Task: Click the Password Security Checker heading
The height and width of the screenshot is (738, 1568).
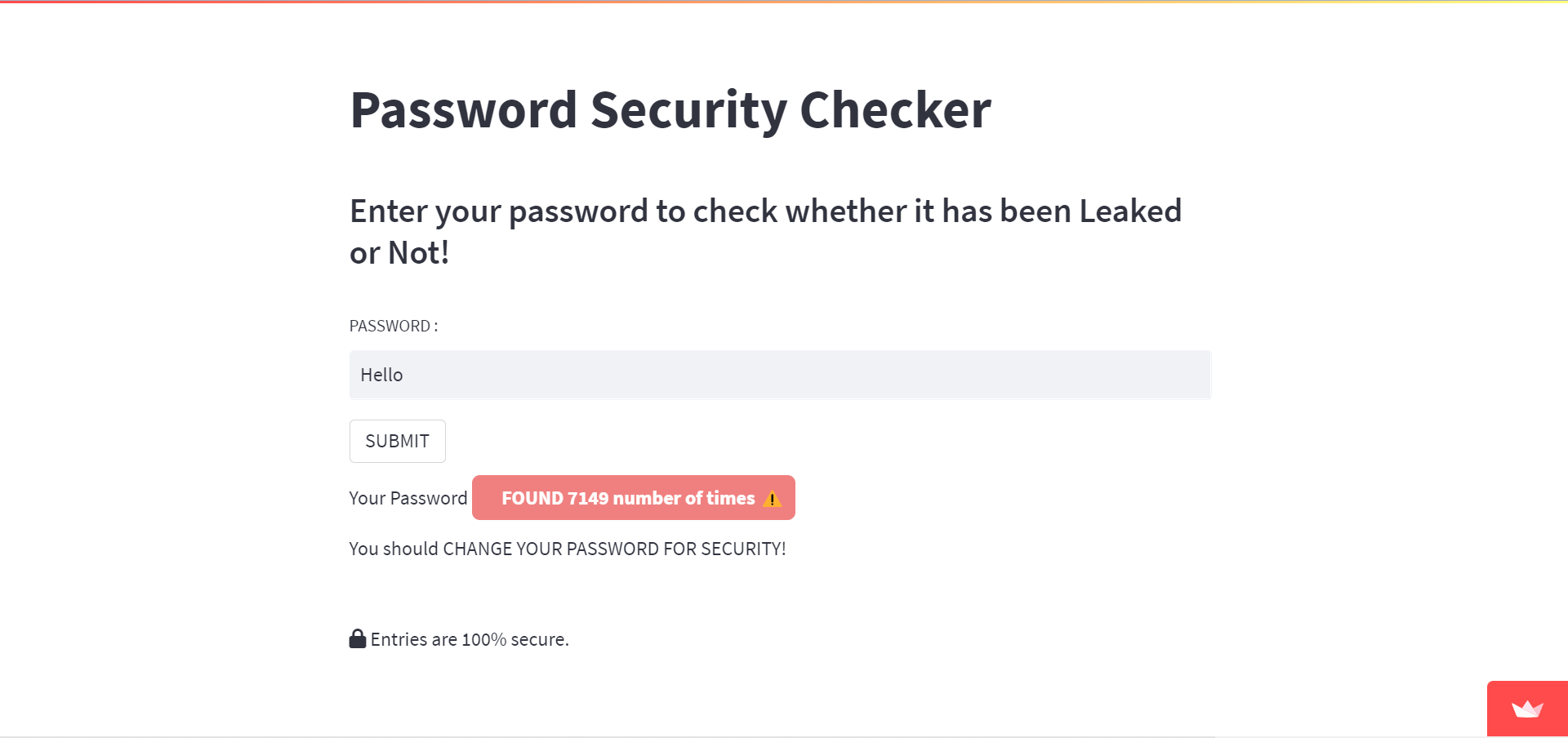Action: coord(670,110)
